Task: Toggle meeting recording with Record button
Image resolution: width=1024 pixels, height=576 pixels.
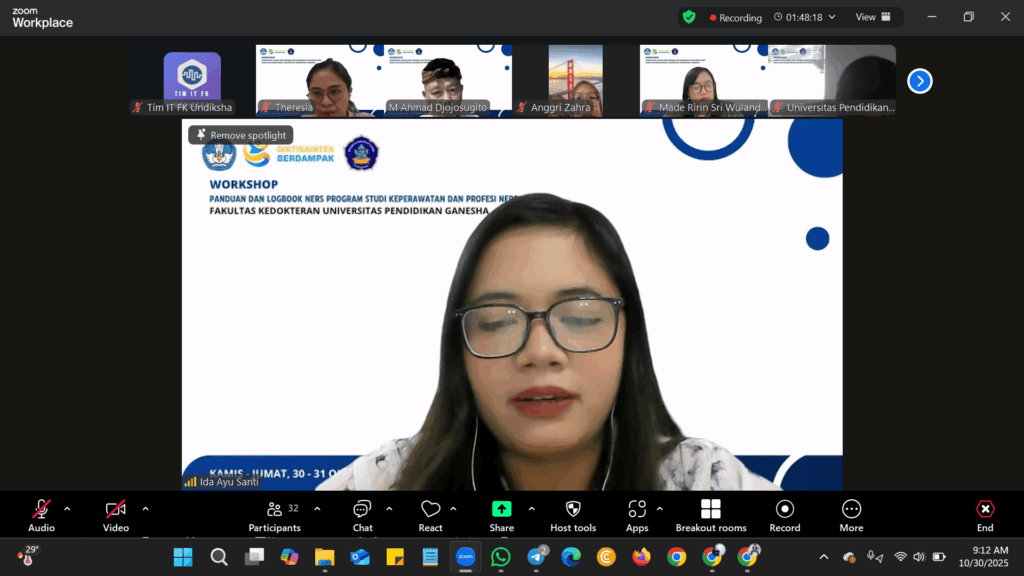Action: (x=784, y=510)
